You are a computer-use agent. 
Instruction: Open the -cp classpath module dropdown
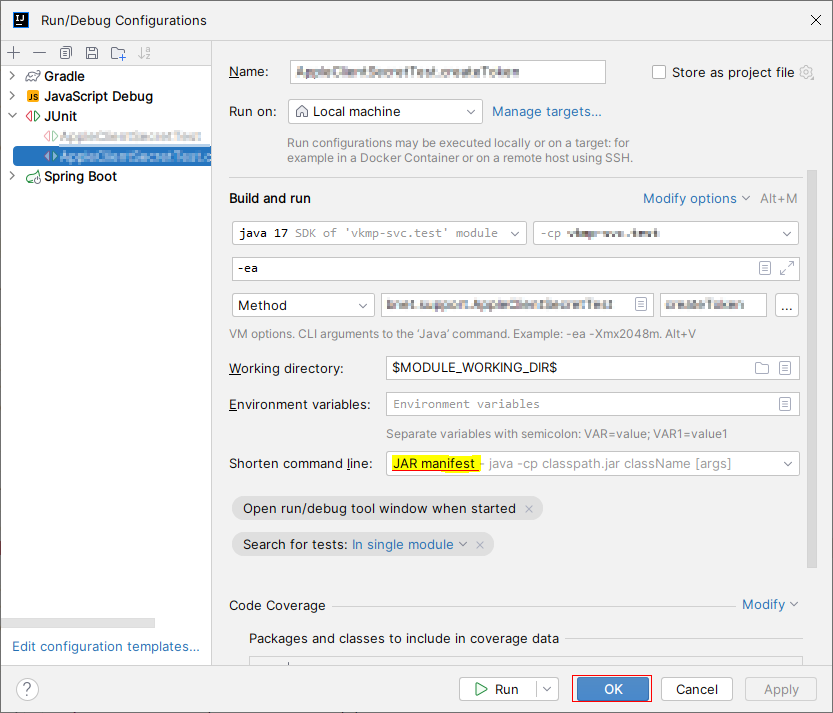(x=666, y=233)
